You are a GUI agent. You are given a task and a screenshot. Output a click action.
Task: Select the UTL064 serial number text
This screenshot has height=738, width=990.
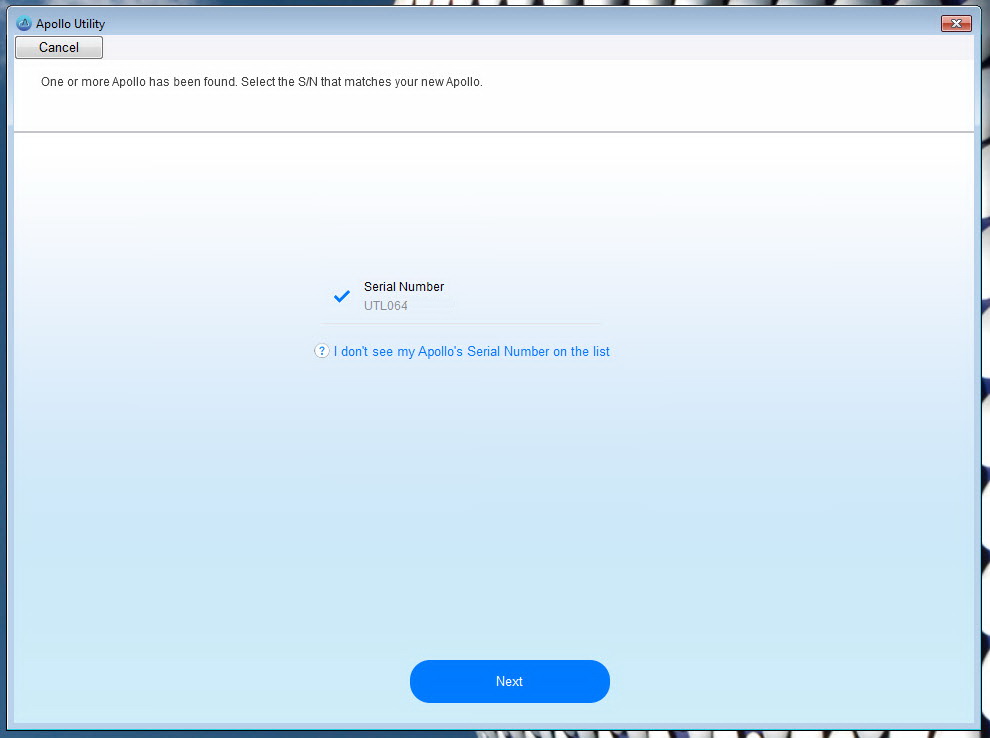pyautogui.click(x=386, y=306)
